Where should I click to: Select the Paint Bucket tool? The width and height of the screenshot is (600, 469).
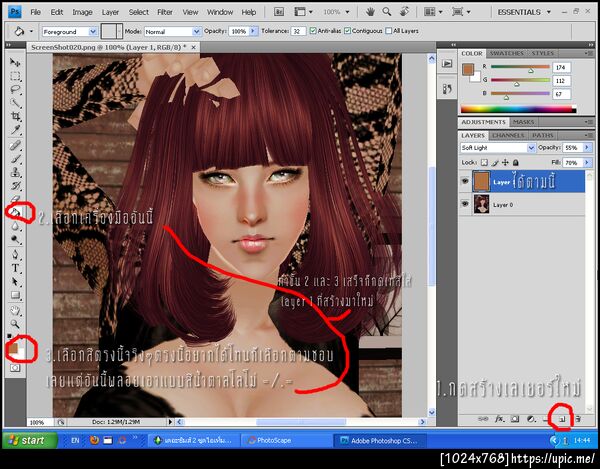click(x=15, y=212)
